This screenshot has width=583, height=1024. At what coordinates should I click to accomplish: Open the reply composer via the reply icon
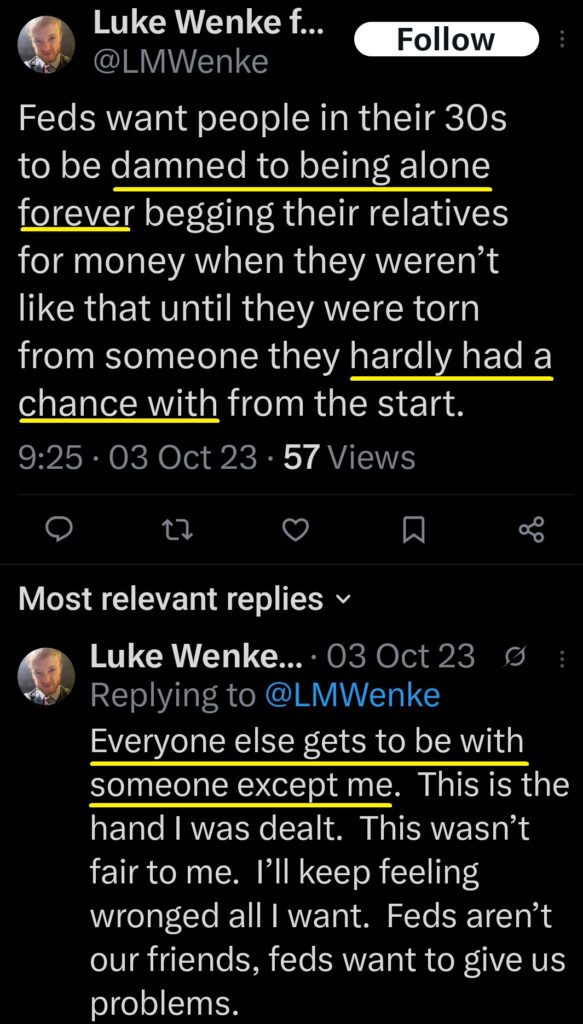60,530
